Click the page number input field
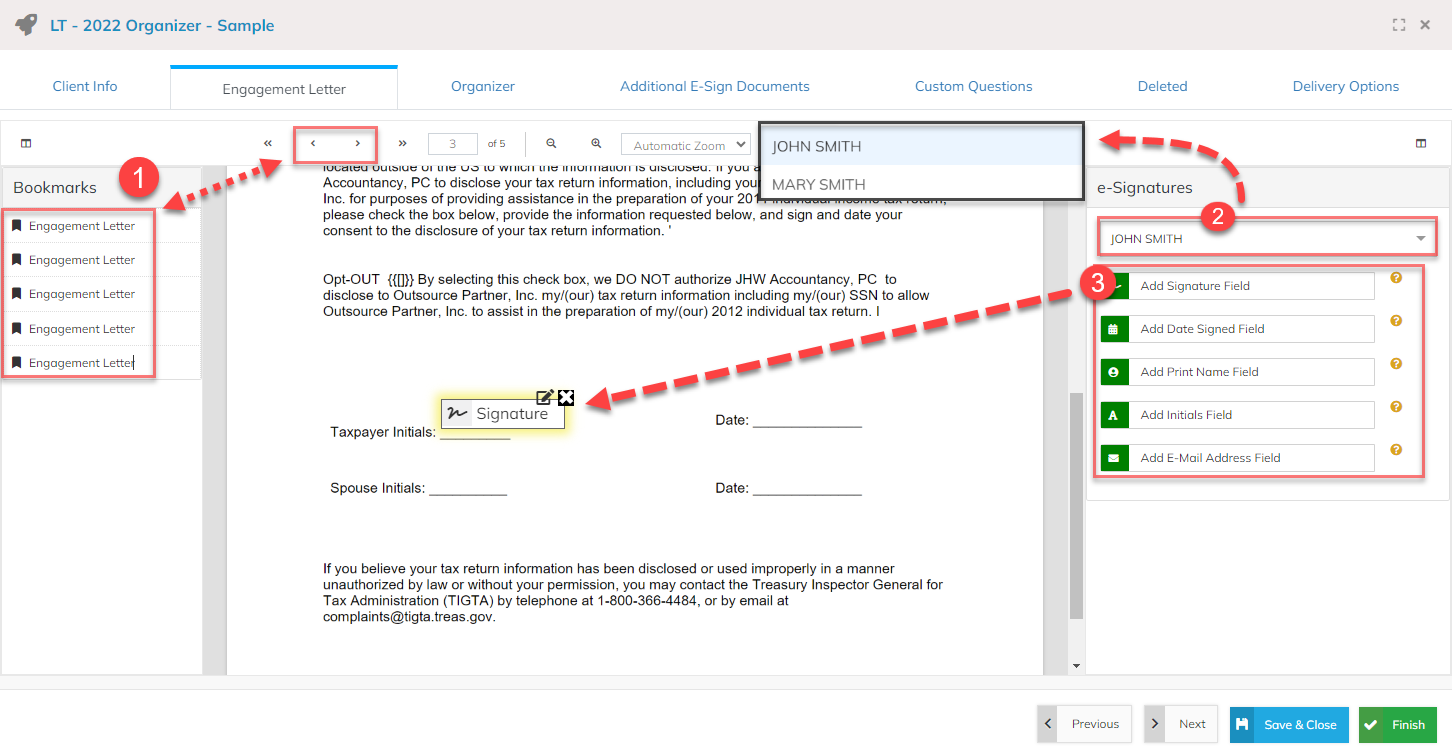 point(453,144)
